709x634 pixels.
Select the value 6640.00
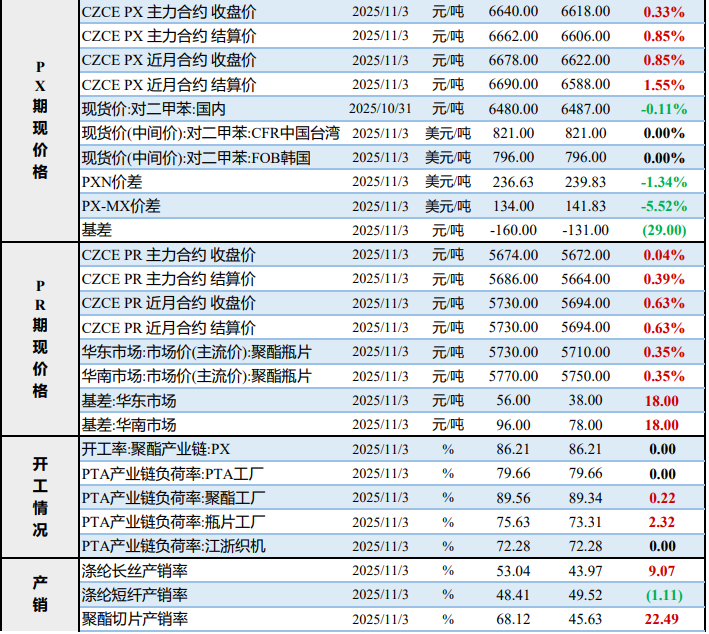coord(513,12)
